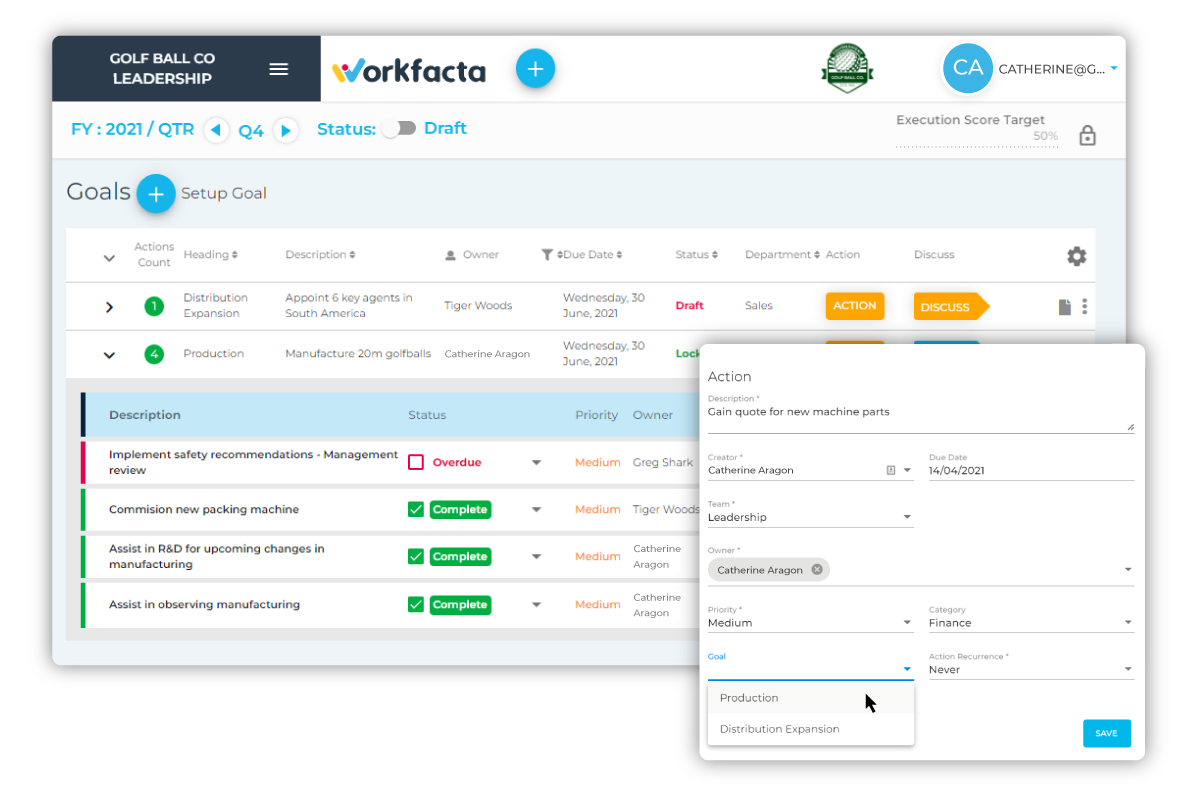Viewport: 1200px width, 800px height.
Task: Open the three-dot menu on Distribution Expansion row
Action: (1084, 306)
